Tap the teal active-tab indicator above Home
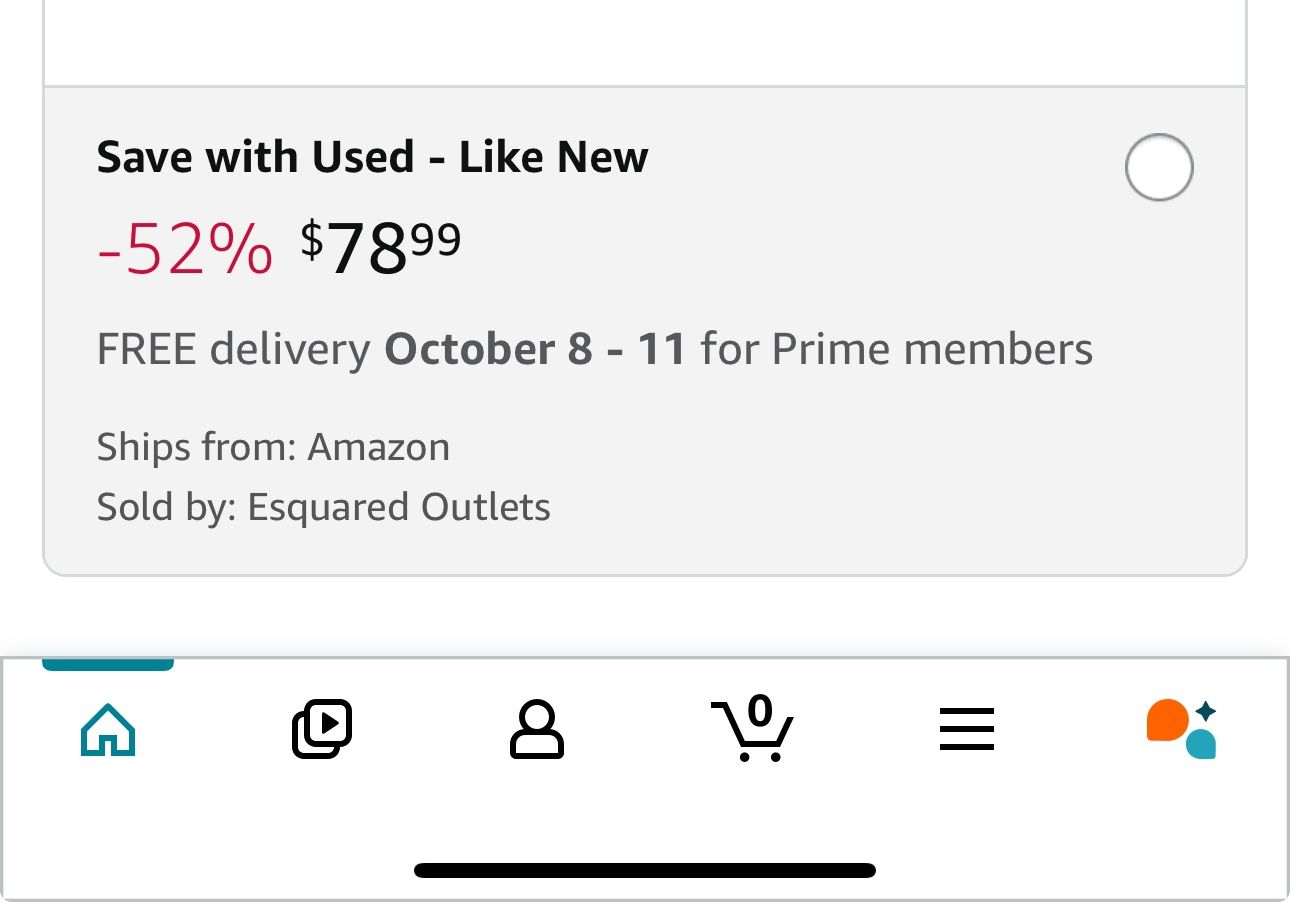The height and width of the screenshot is (902, 1290). (x=108, y=664)
